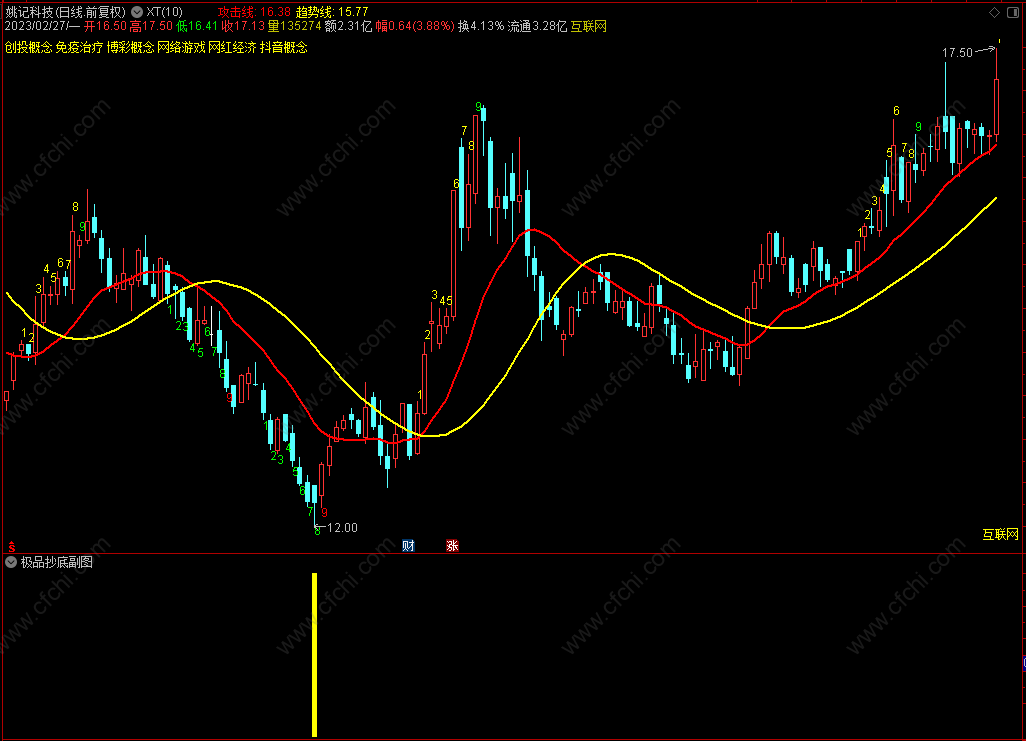The height and width of the screenshot is (741, 1026).
Task: Click the stock title 姚记科技(日线.前复权)
Action: (x=65, y=12)
